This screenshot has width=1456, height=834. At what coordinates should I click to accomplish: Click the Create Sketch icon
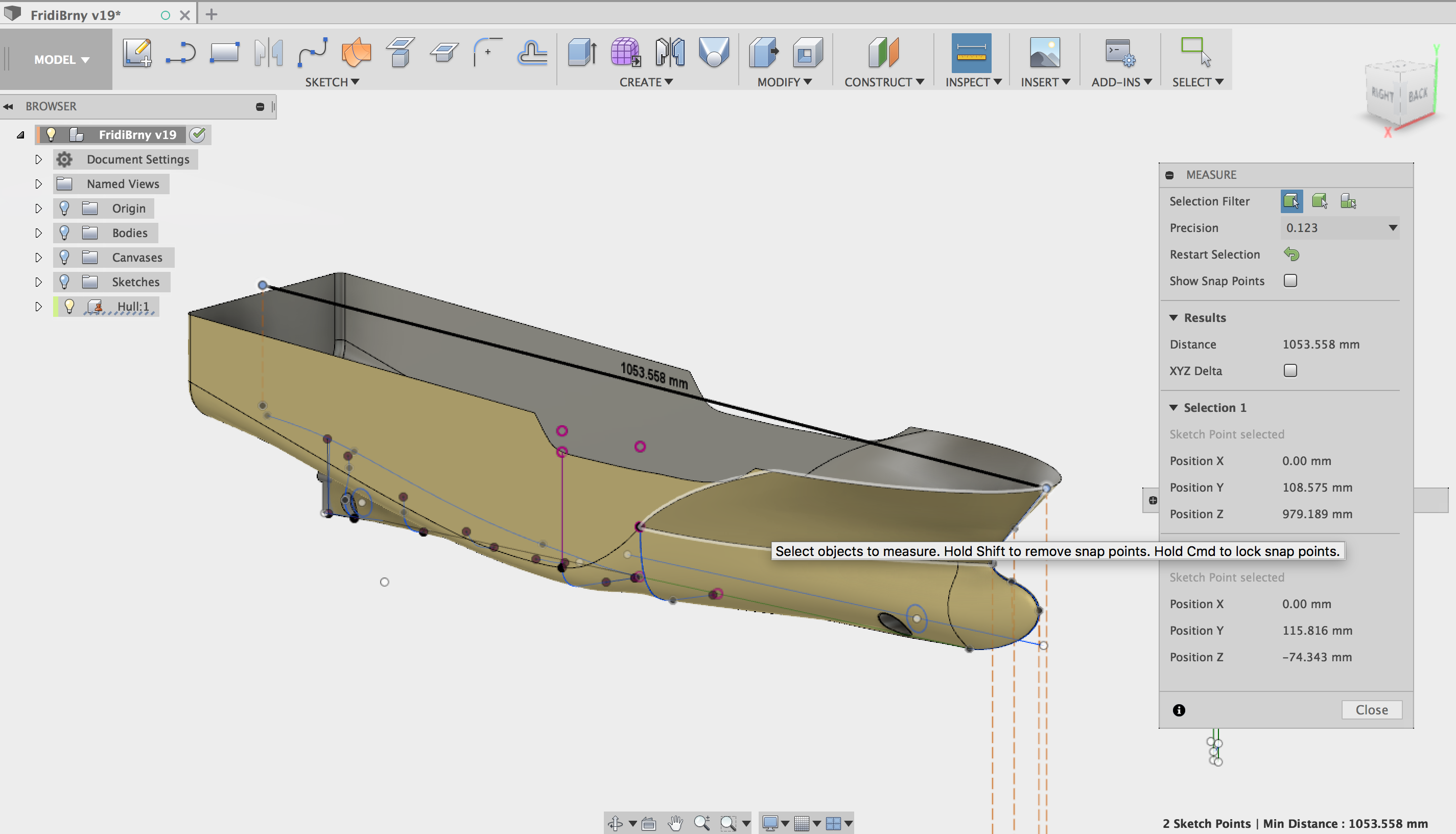[x=137, y=53]
